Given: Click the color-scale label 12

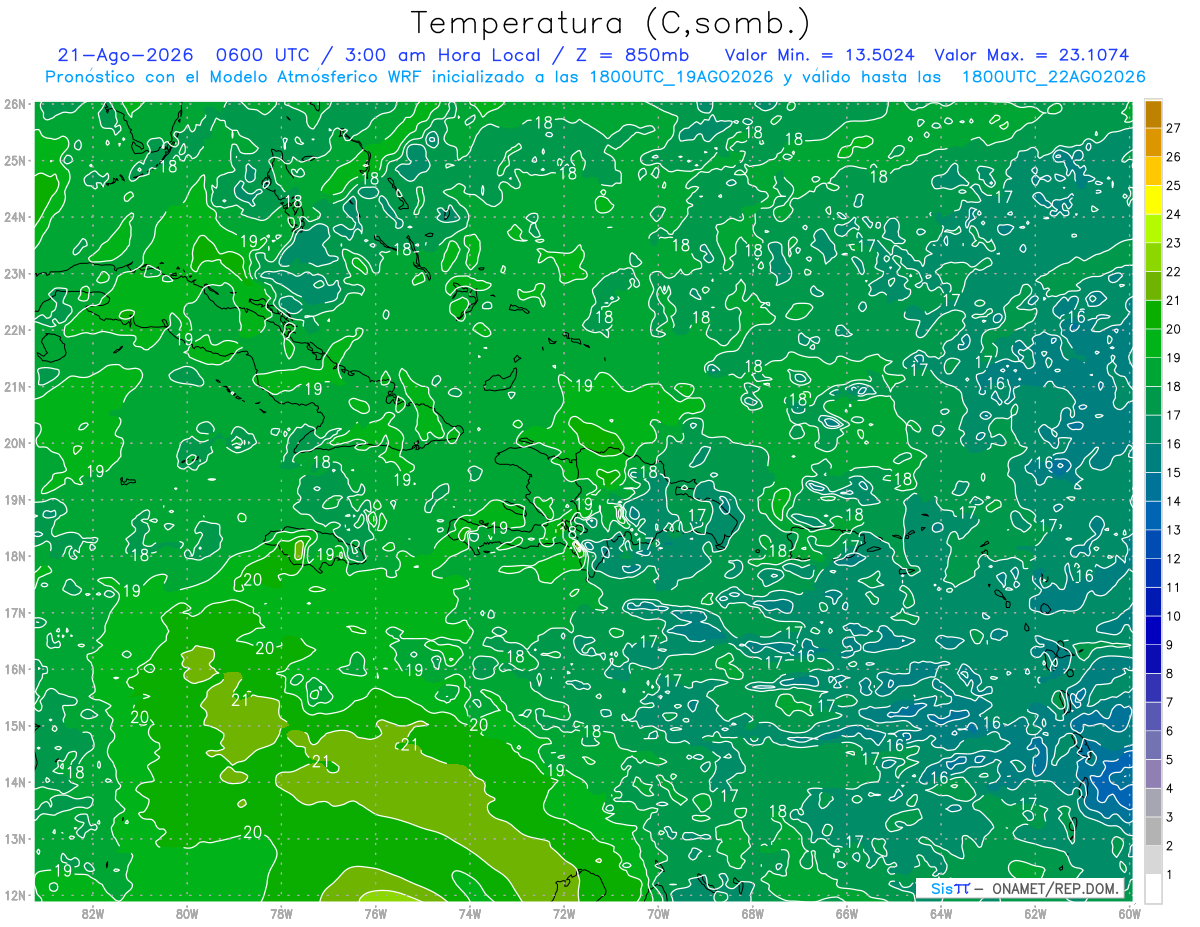Looking at the screenshot, I should [1173, 559].
